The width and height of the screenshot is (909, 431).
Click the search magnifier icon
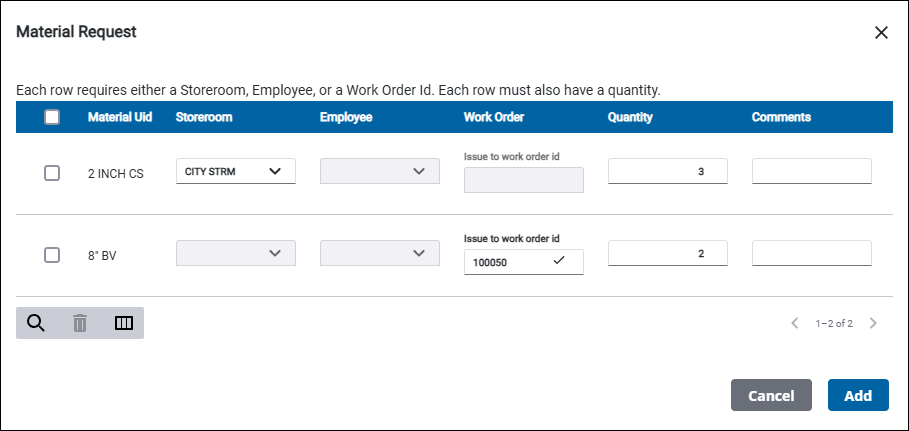(36, 323)
